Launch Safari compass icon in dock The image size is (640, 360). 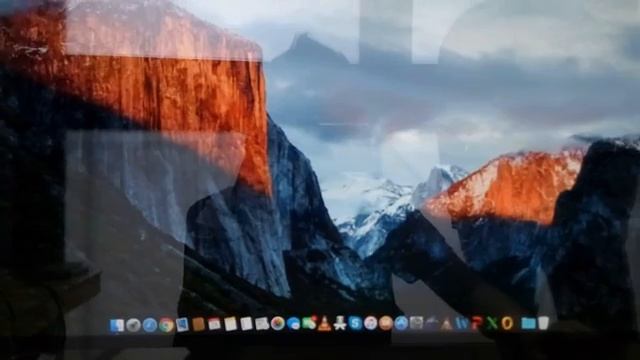point(150,325)
